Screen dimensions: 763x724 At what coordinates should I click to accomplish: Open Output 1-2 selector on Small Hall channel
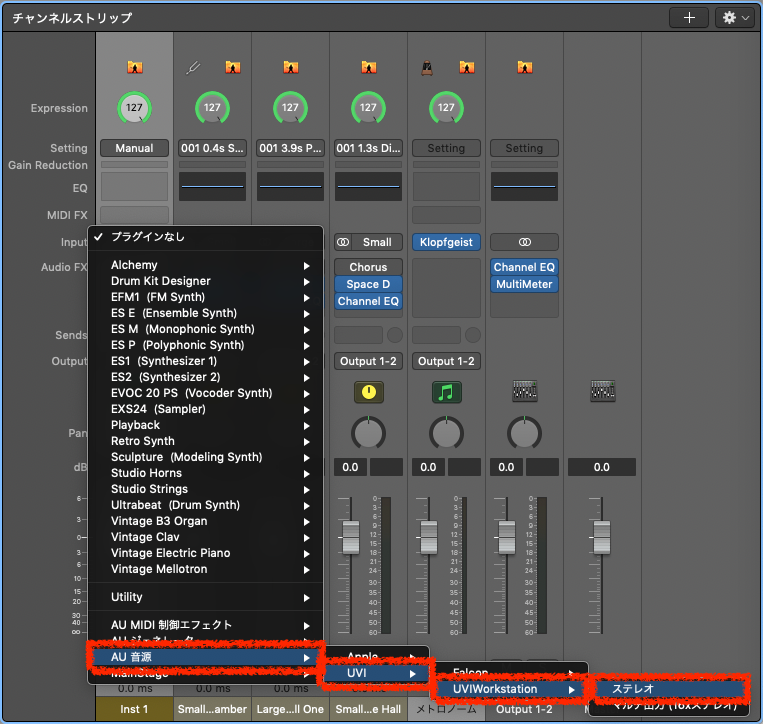[x=368, y=362]
